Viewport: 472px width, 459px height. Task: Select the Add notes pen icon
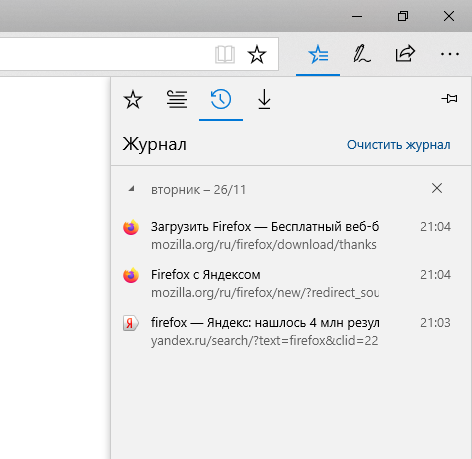(361, 54)
